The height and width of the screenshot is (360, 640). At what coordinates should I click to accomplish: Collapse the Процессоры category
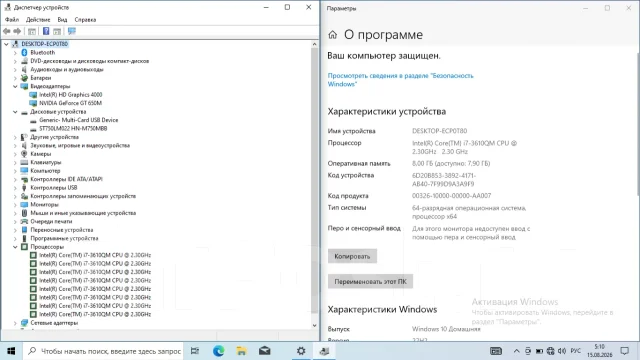(15, 247)
